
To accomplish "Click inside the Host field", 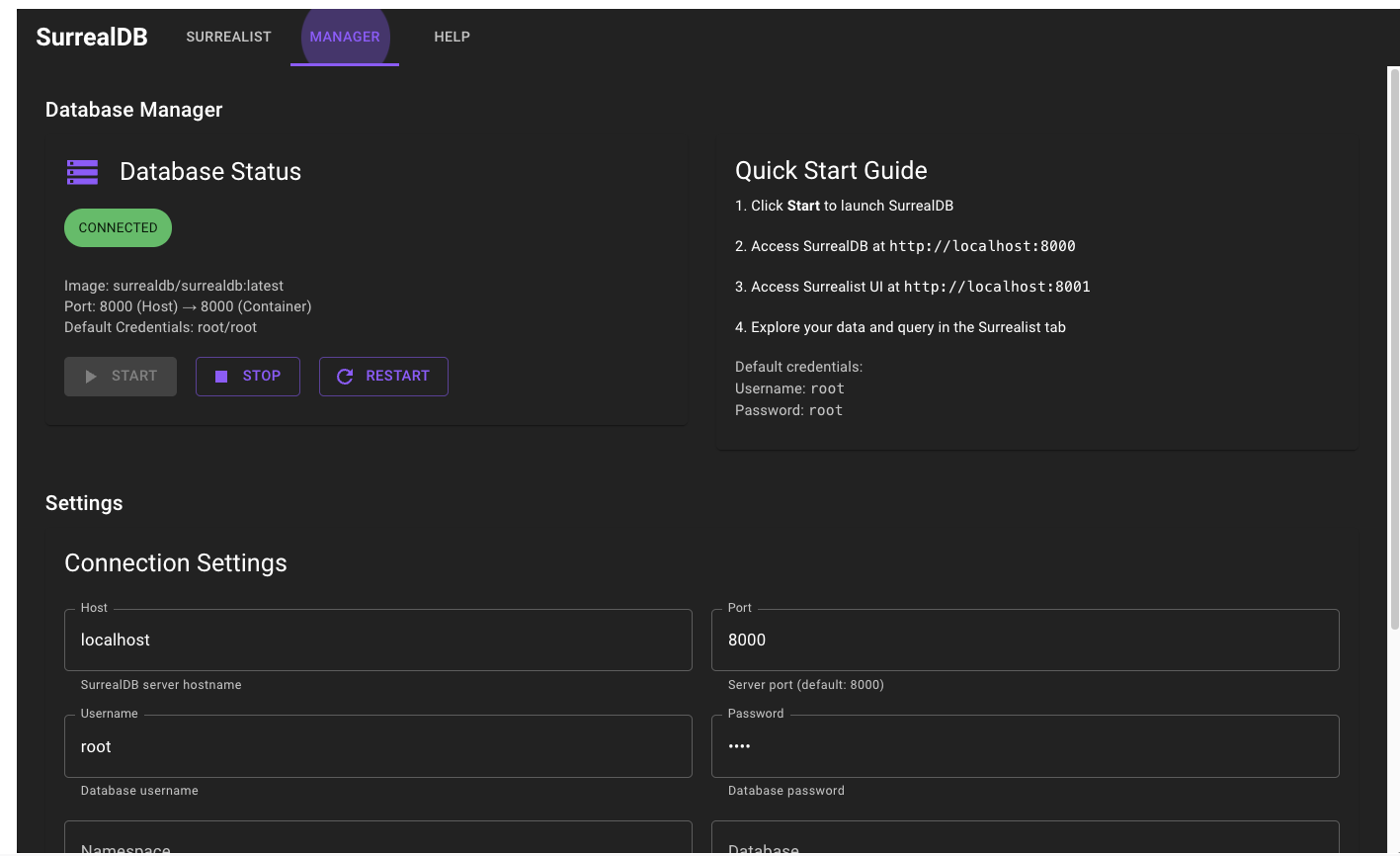I will click(378, 640).
